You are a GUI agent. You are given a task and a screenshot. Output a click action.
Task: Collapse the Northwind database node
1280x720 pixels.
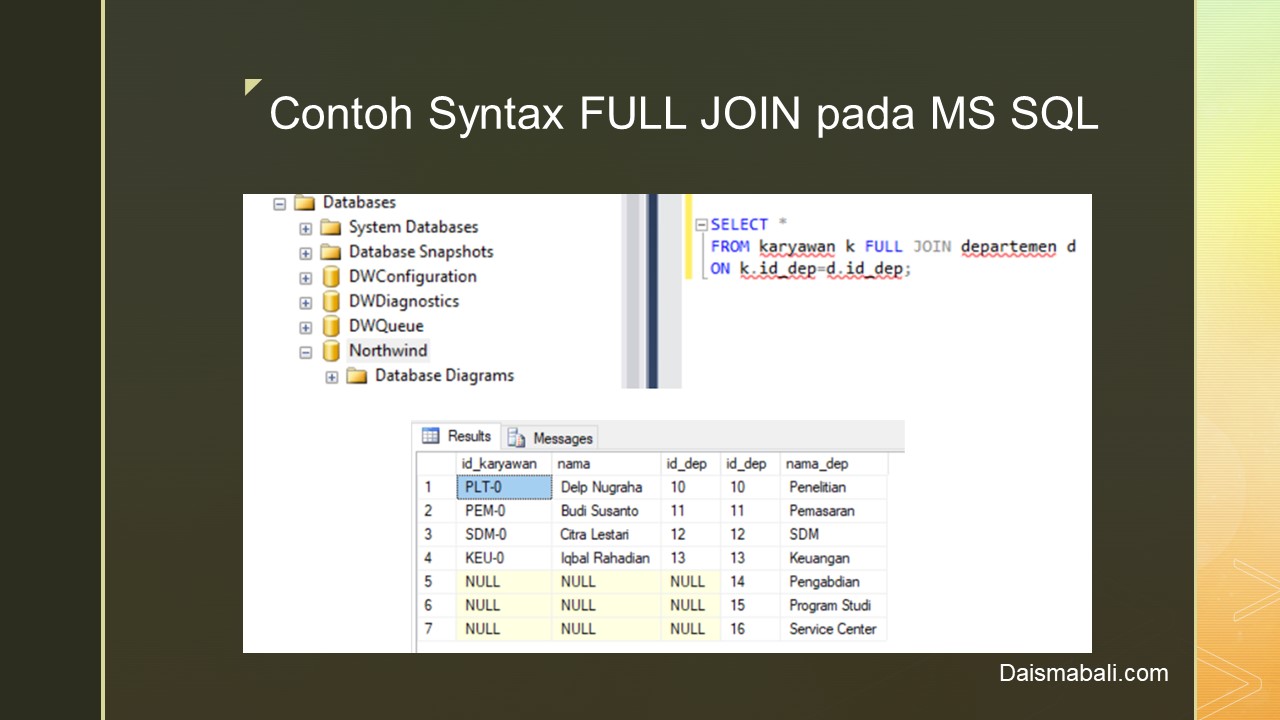(x=306, y=352)
